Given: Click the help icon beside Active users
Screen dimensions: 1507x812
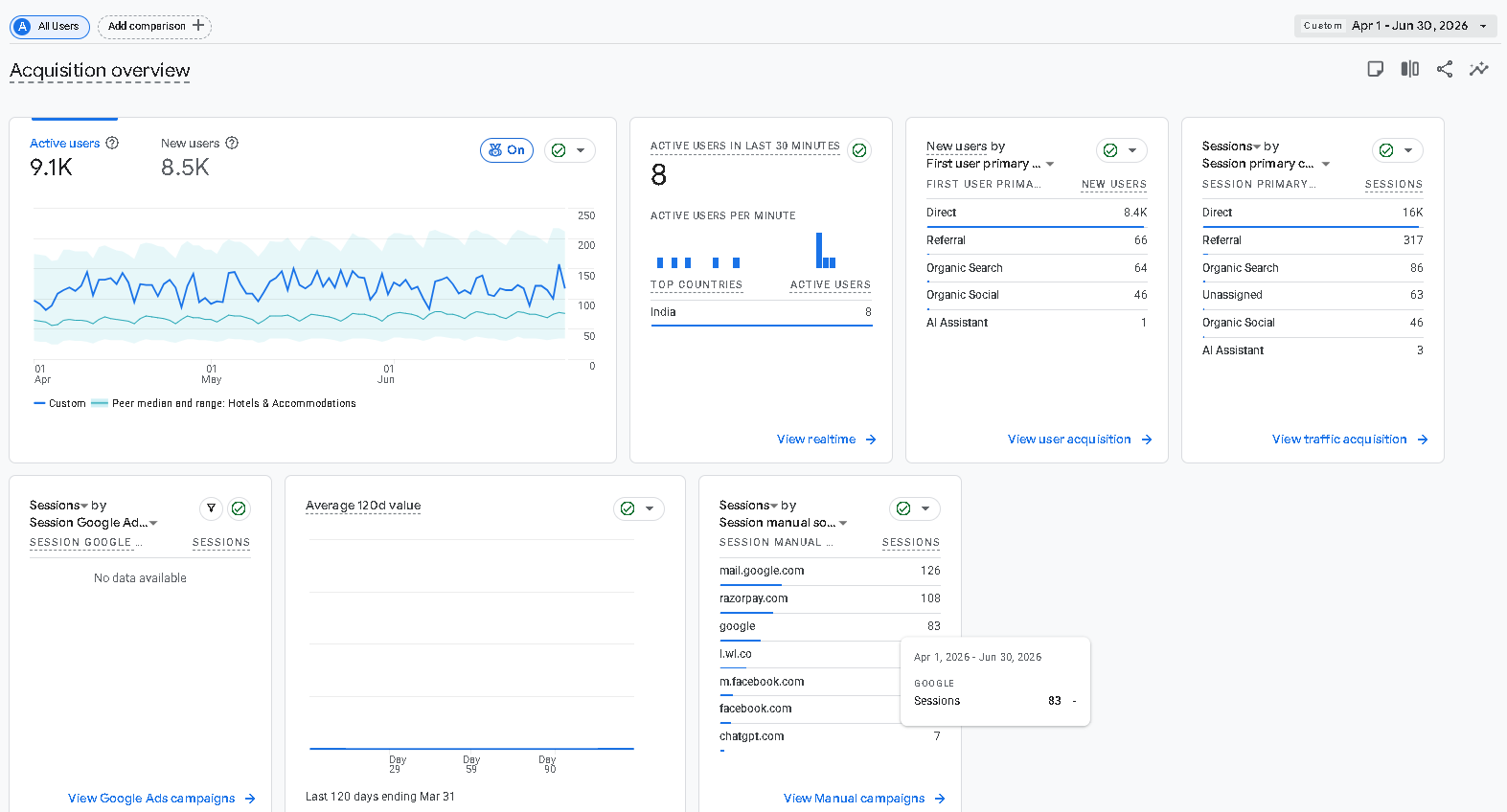Looking at the screenshot, I should tap(112, 143).
